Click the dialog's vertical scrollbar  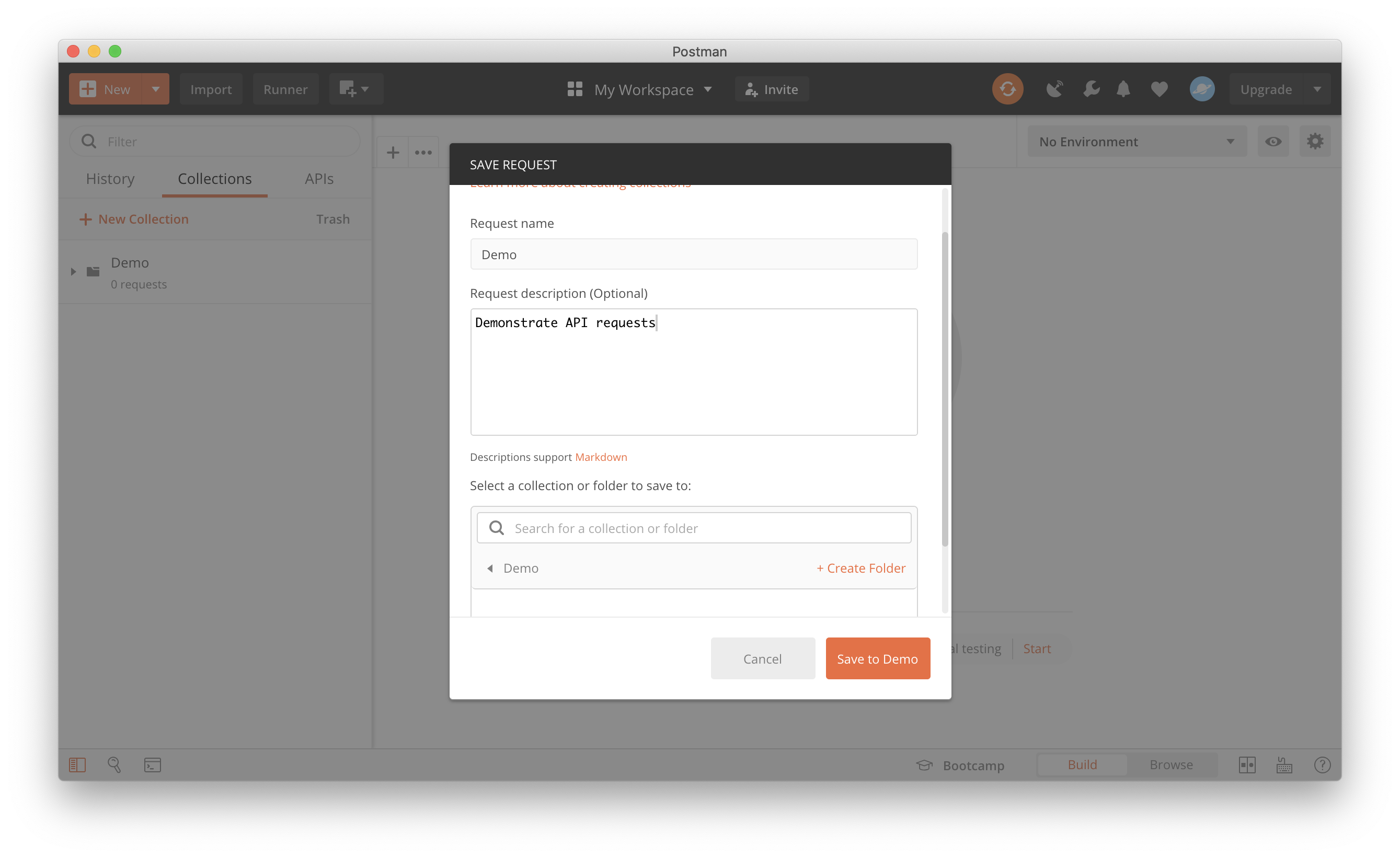(x=945, y=389)
